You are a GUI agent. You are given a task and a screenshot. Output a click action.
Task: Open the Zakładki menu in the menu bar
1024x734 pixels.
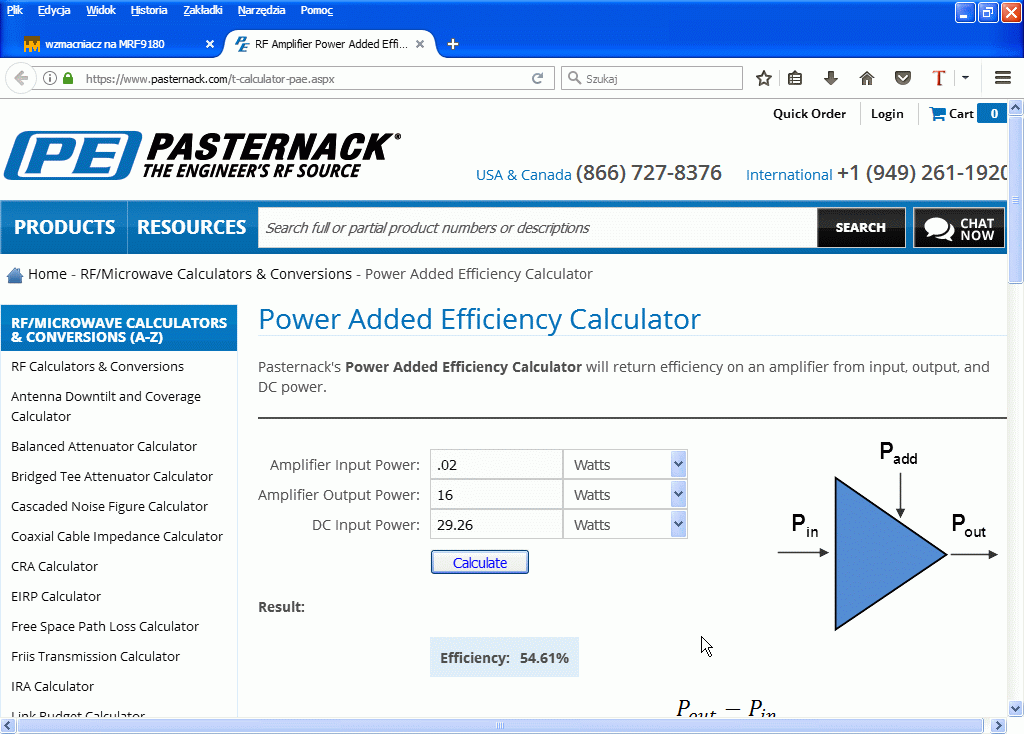click(x=203, y=10)
